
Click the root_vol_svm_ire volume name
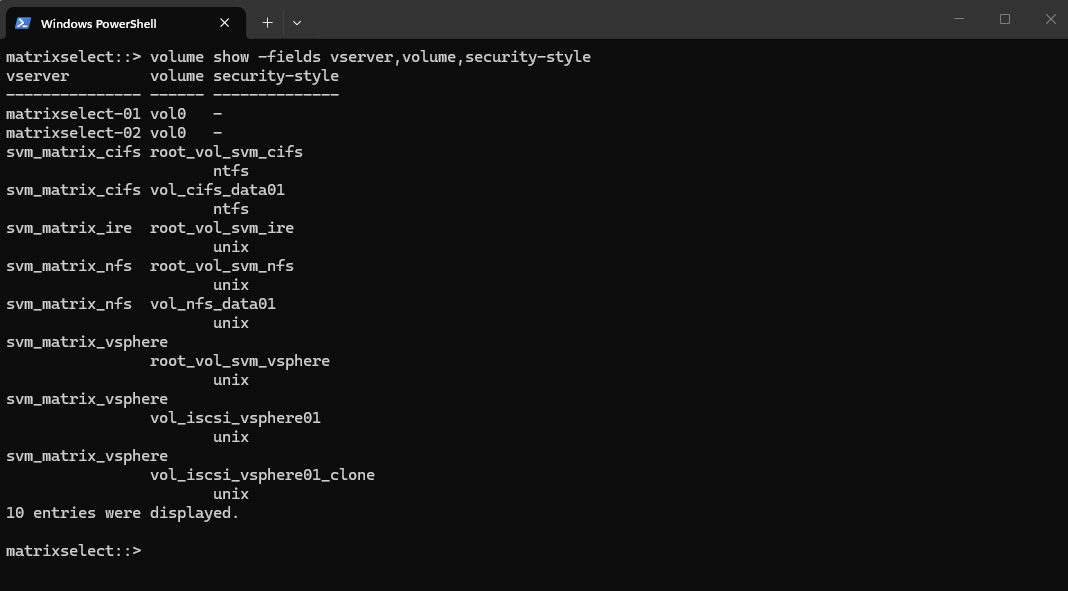pos(222,228)
